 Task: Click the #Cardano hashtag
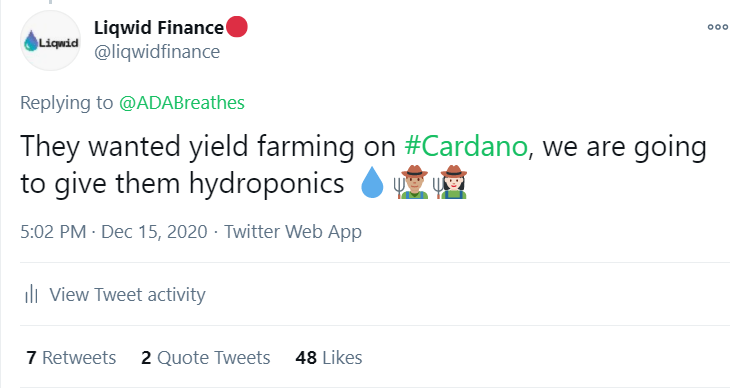click(466, 146)
